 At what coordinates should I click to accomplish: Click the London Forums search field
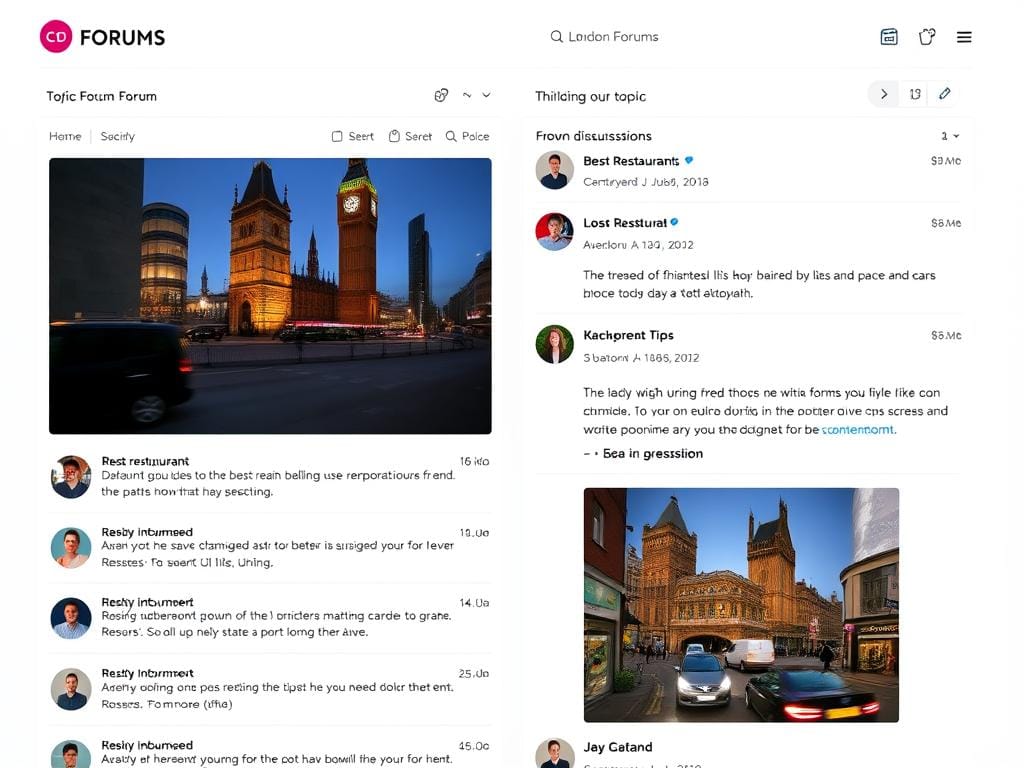pyautogui.click(x=613, y=37)
